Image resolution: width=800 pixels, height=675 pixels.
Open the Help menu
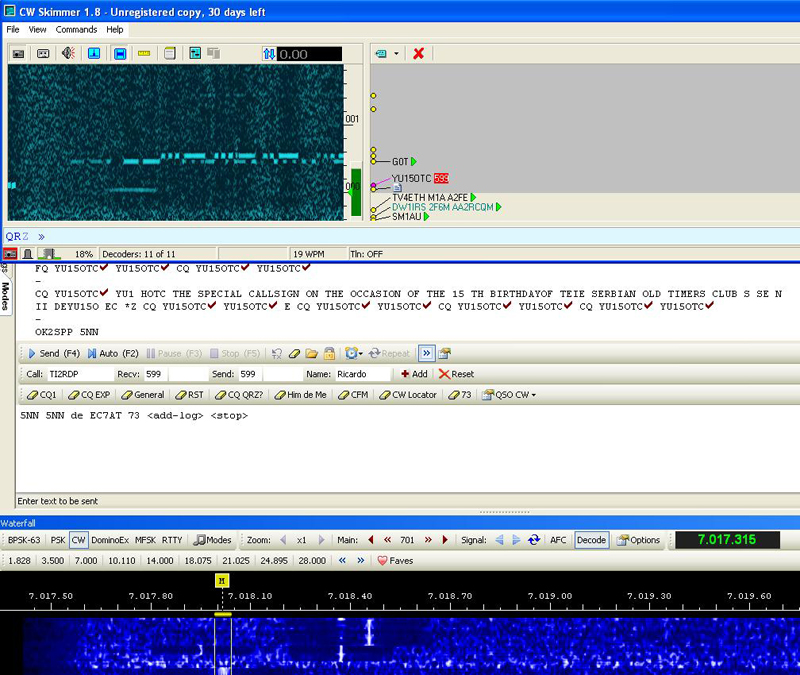[x=115, y=30]
